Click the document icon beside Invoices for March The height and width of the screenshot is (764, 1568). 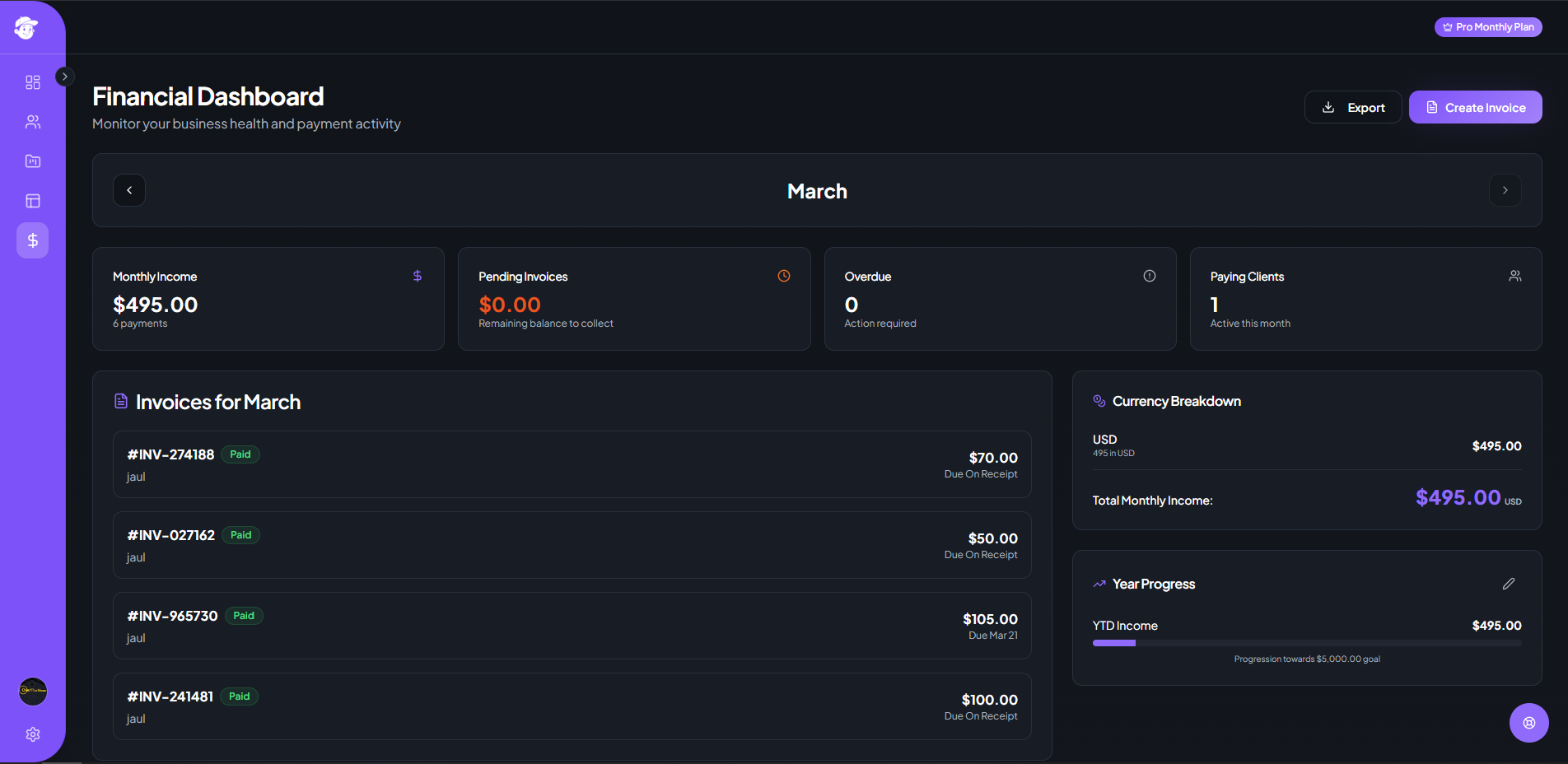[x=121, y=401]
